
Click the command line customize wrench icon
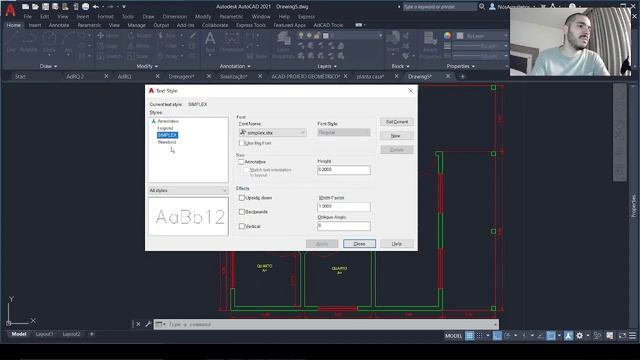[148, 324]
